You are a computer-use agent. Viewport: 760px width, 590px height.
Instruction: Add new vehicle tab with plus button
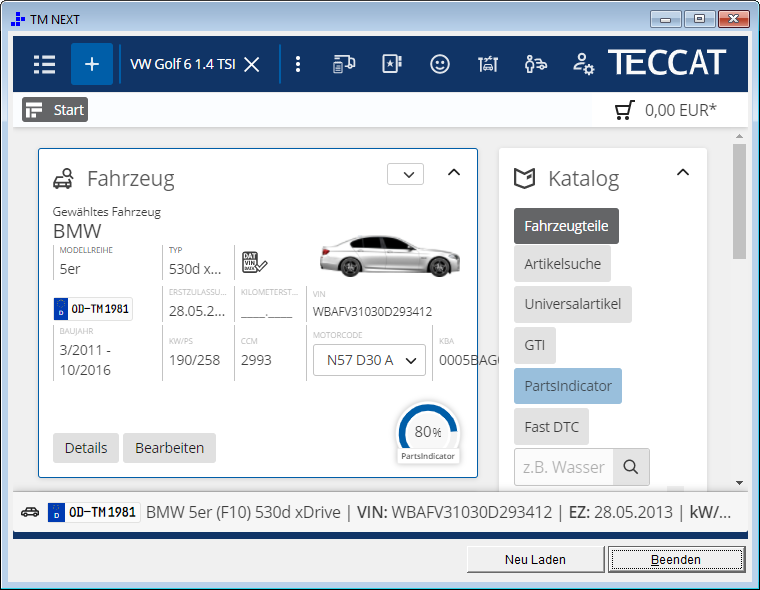(92, 64)
